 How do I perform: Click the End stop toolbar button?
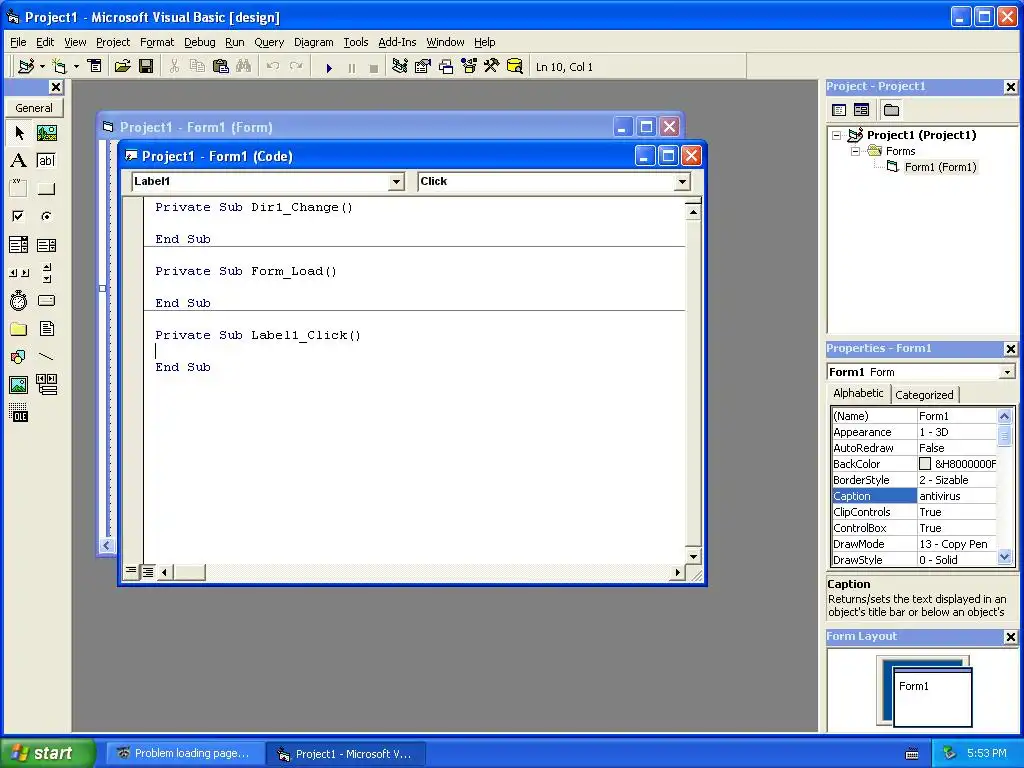coord(374,67)
